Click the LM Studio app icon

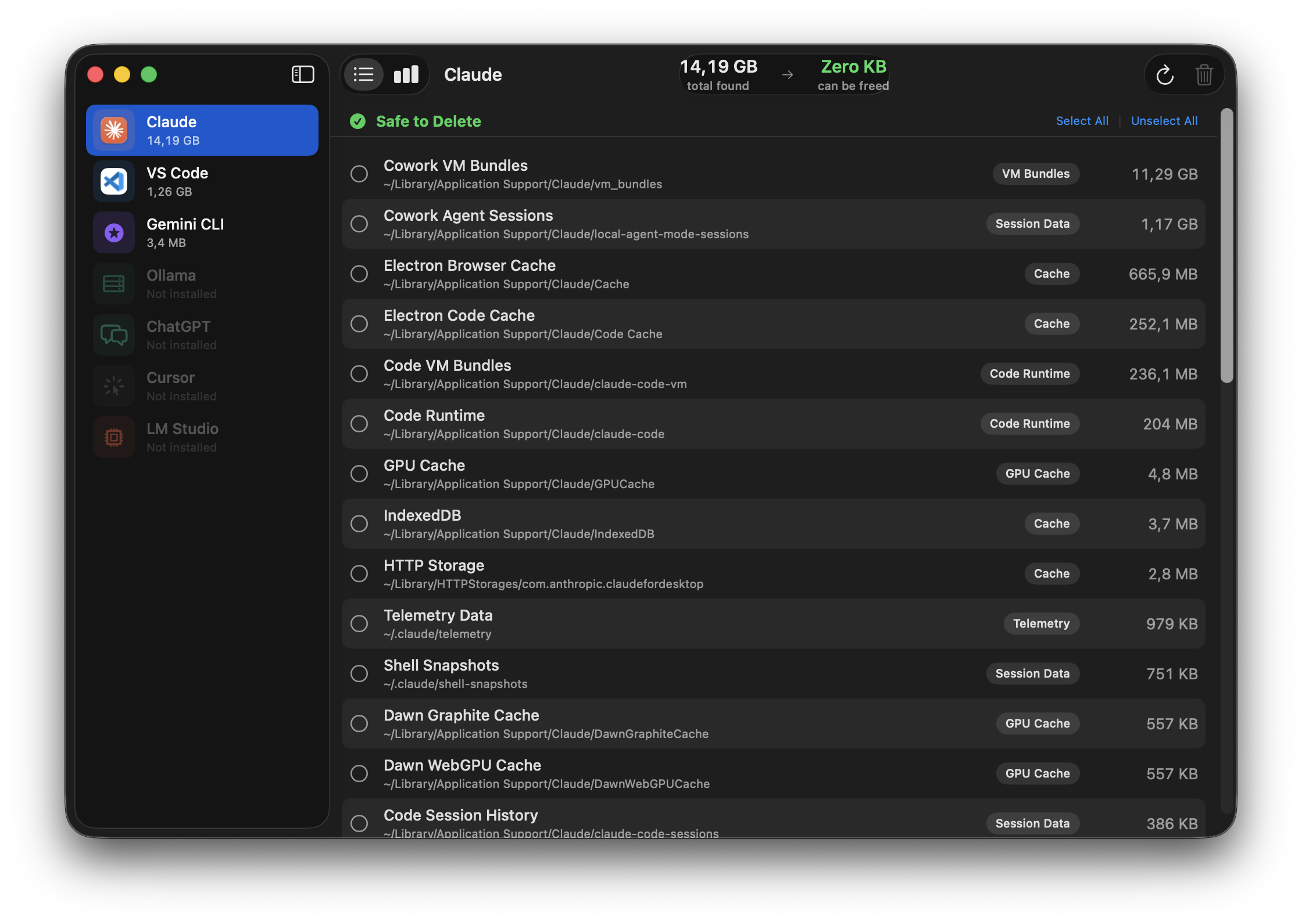pyautogui.click(x=113, y=436)
